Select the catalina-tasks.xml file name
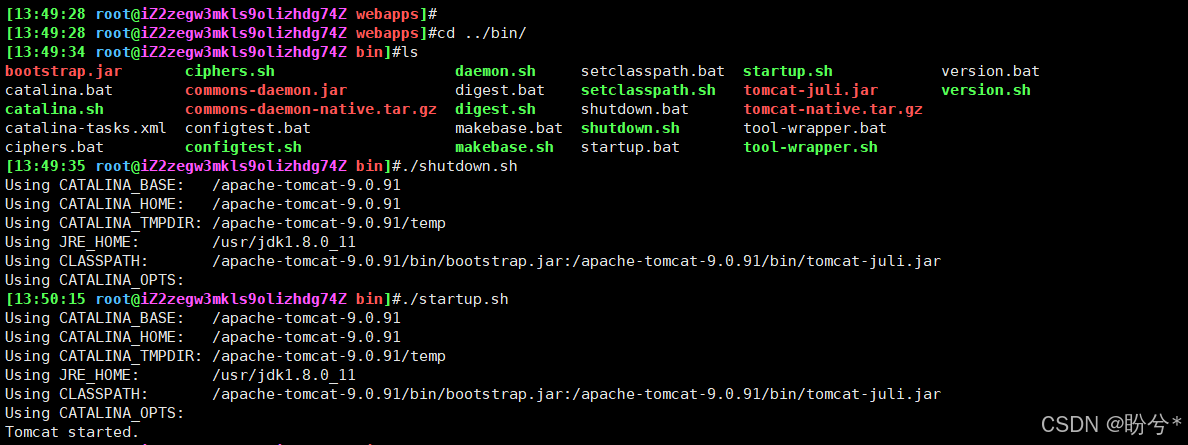Viewport: 1188px width, 445px height. click(86, 128)
